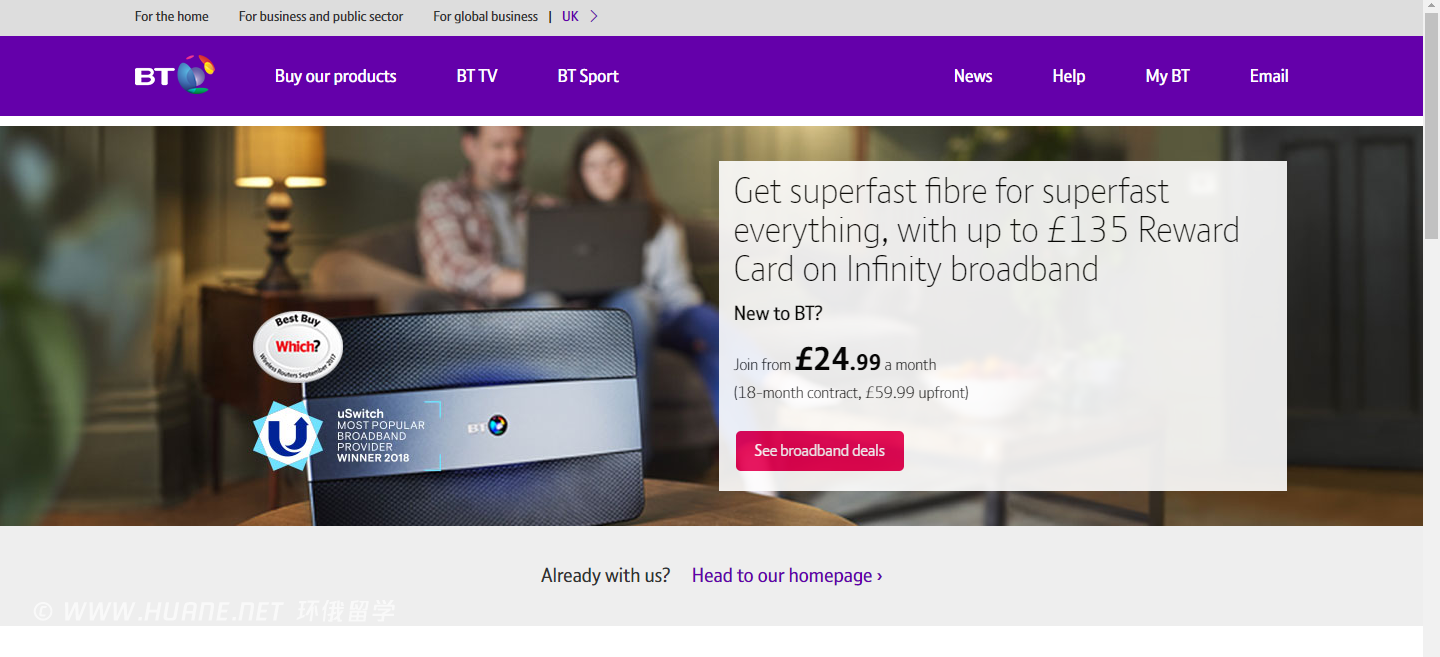The width and height of the screenshot is (1440, 657).
Task: Select BT TV in the navigation bar
Action: pos(477,76)
